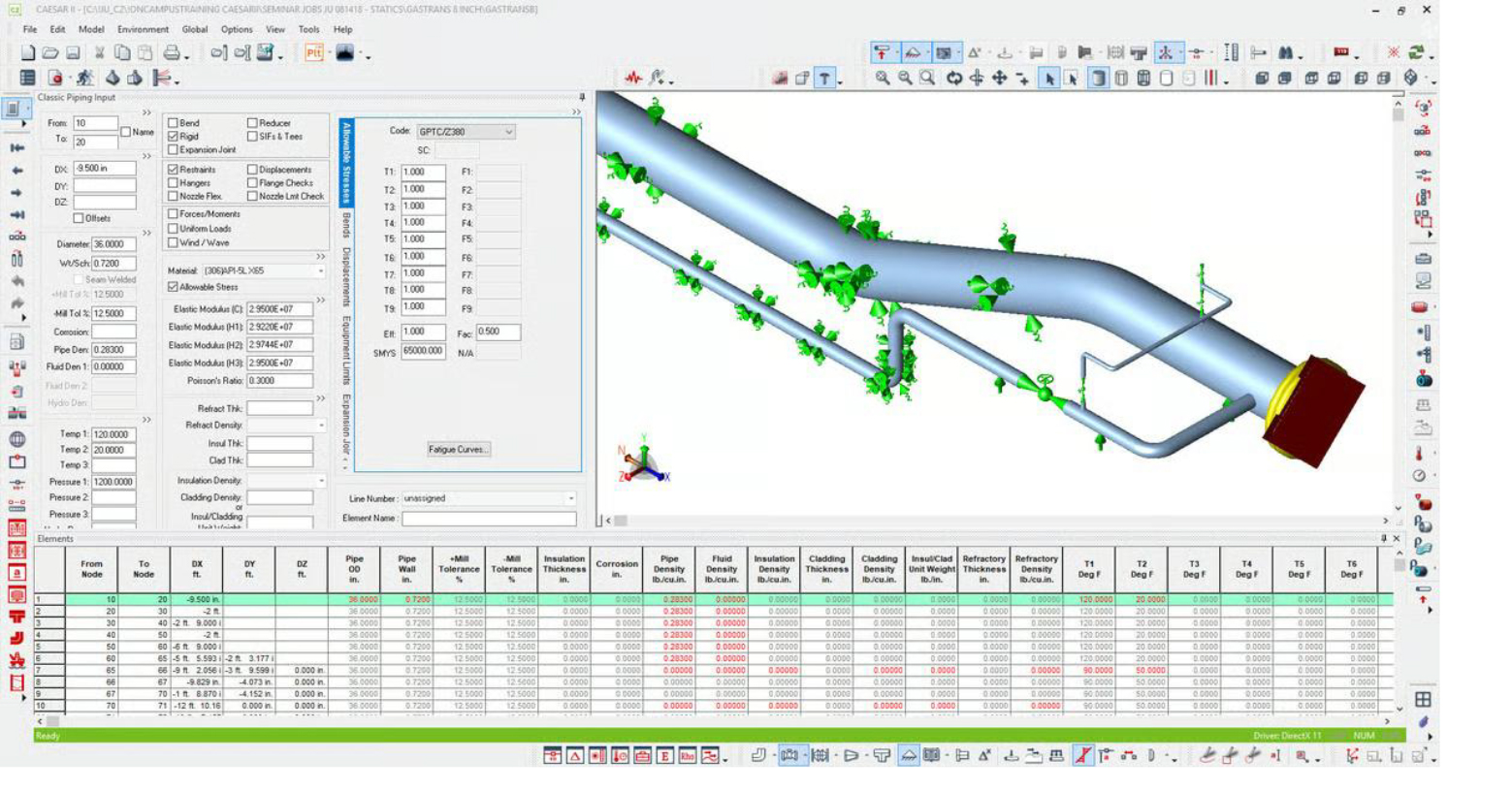Click the red waveform icon
This screenshot has height=792, width=1512.
(633, 78)
